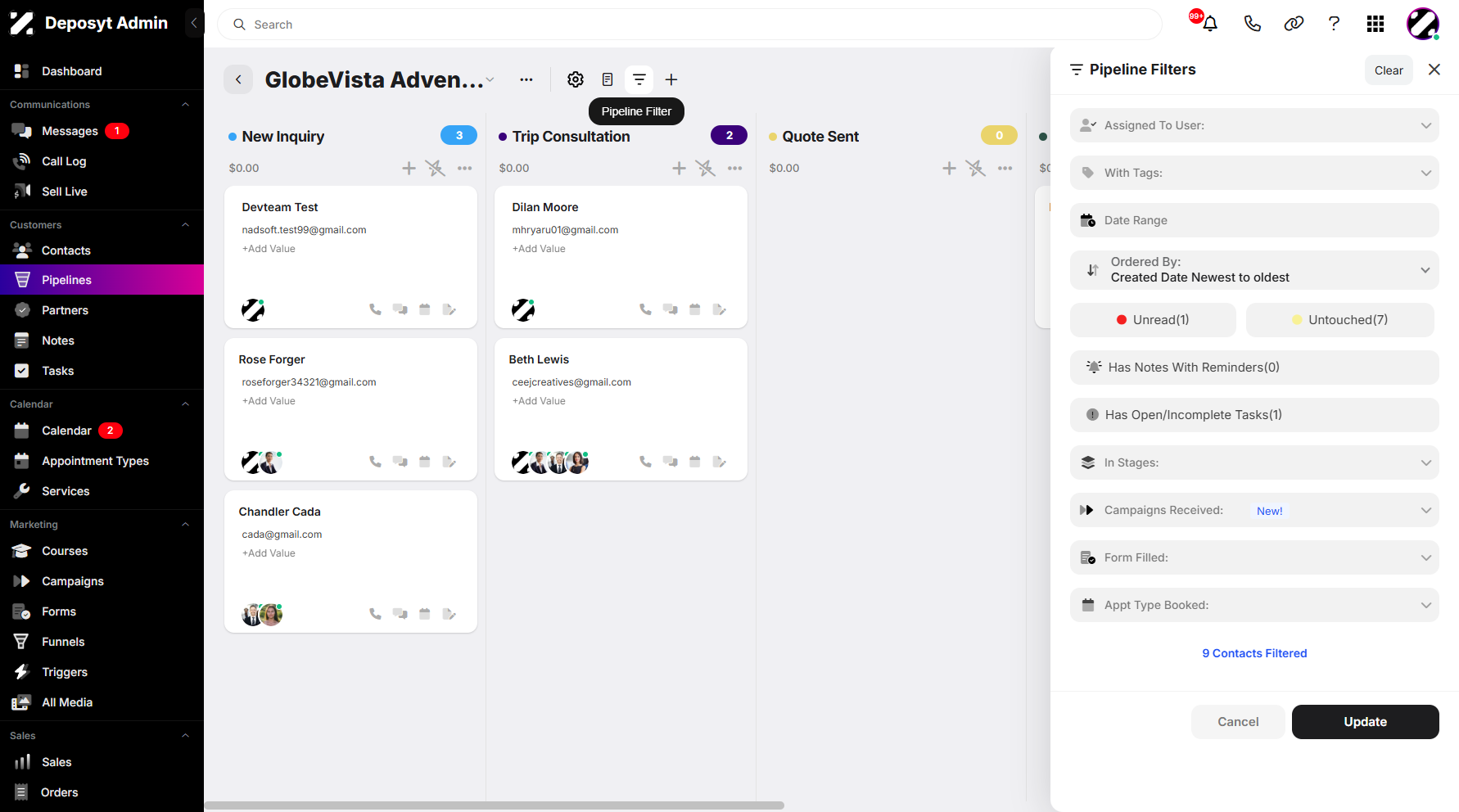Viewport: 1459px width, 812px height.
Task: Add a contact to New Inquiry stage
Action: click(x=409, y=168)
